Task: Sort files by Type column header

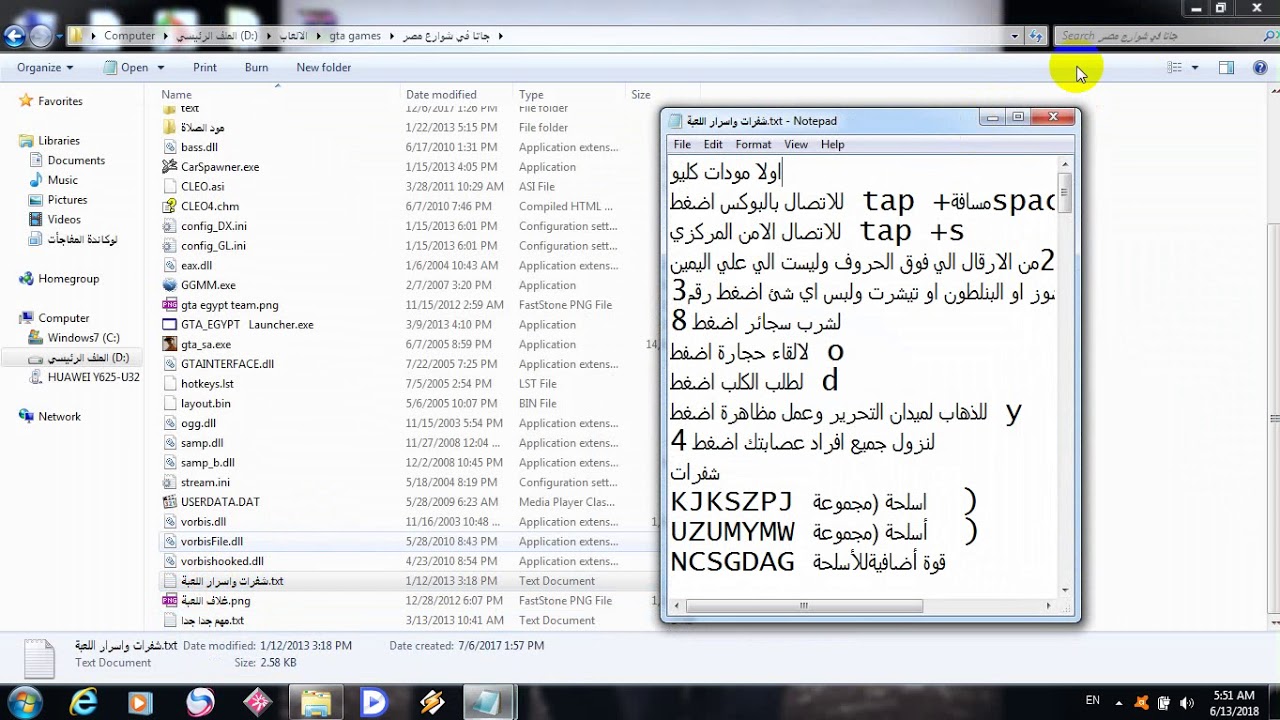Action: point(531,94)
